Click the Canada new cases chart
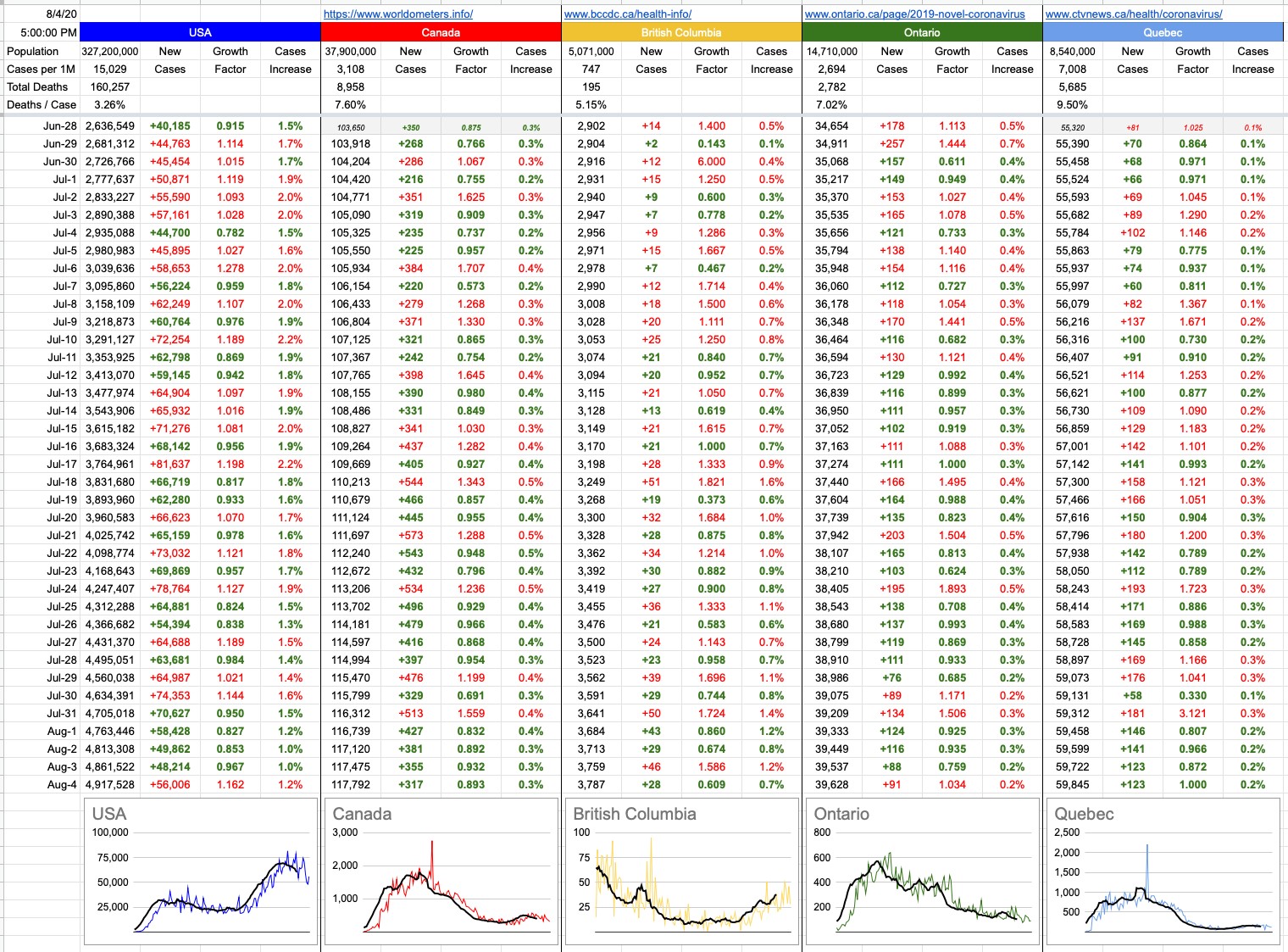The width and height of the screenshot is (1288, 952). point(441,871)
